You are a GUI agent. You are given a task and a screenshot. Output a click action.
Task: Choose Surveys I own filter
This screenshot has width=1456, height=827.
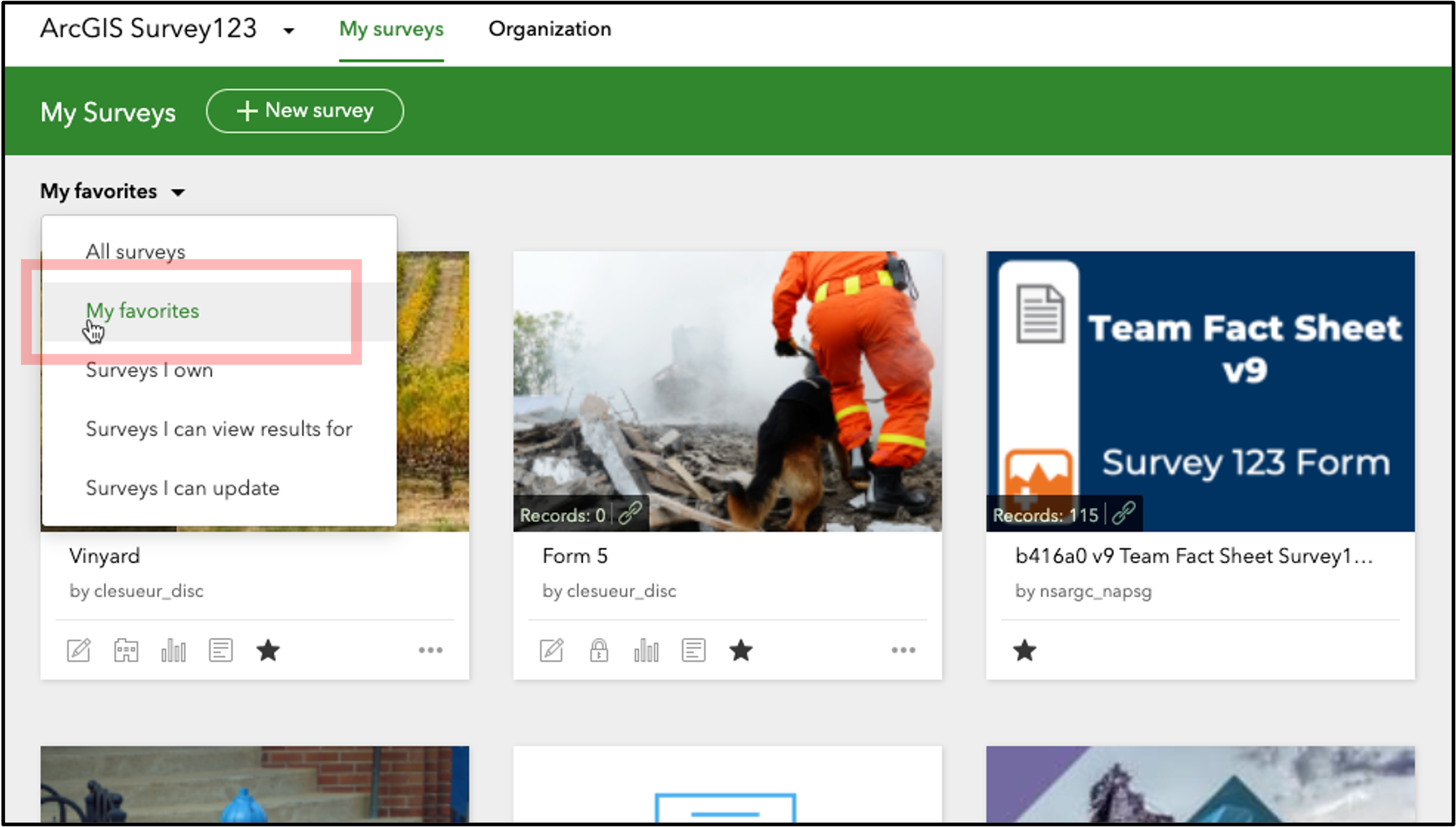click(150, 370)
